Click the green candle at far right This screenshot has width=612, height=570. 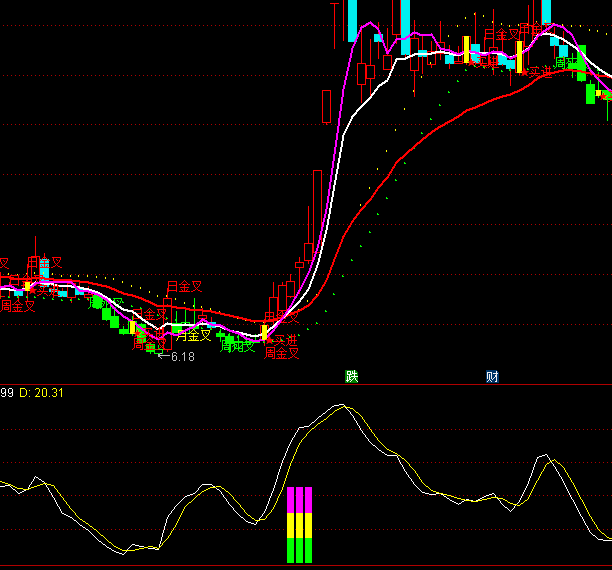(590, 92)
